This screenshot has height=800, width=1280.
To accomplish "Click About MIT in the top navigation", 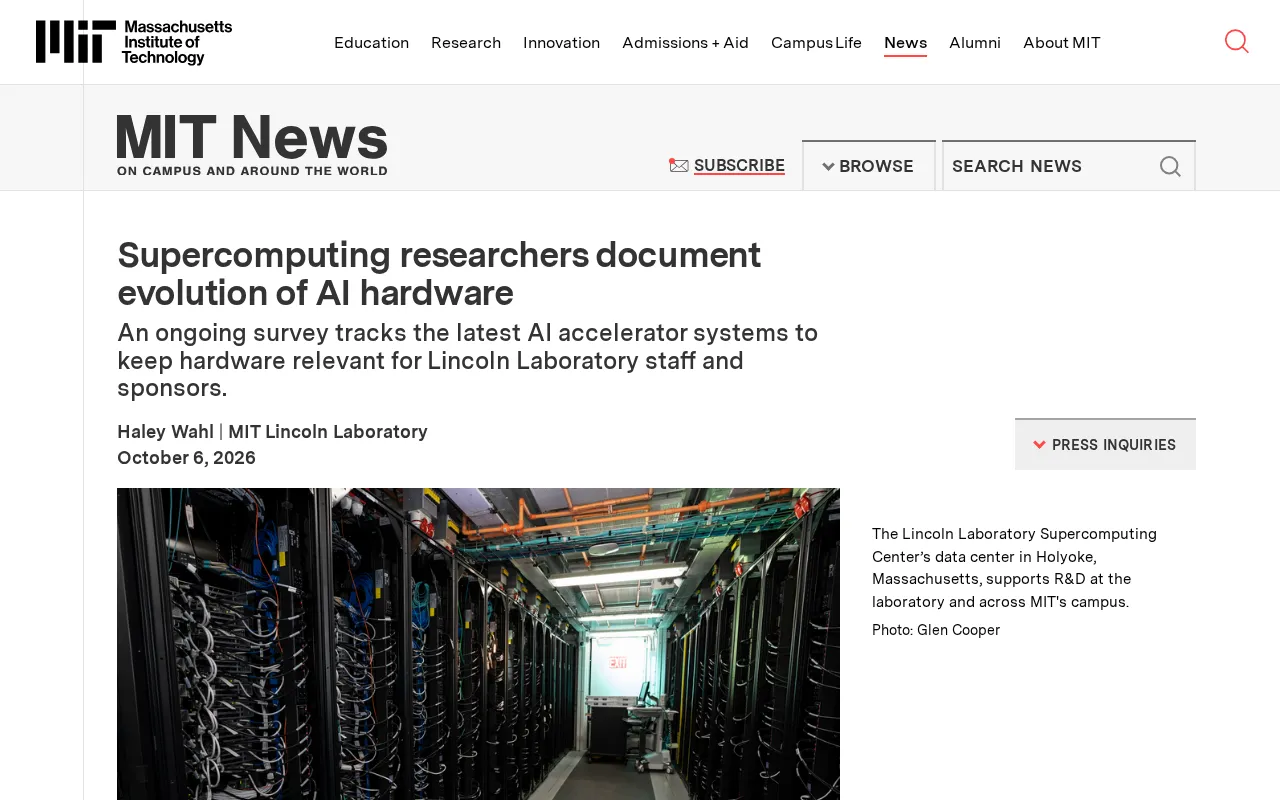I will click(1062, 42).
